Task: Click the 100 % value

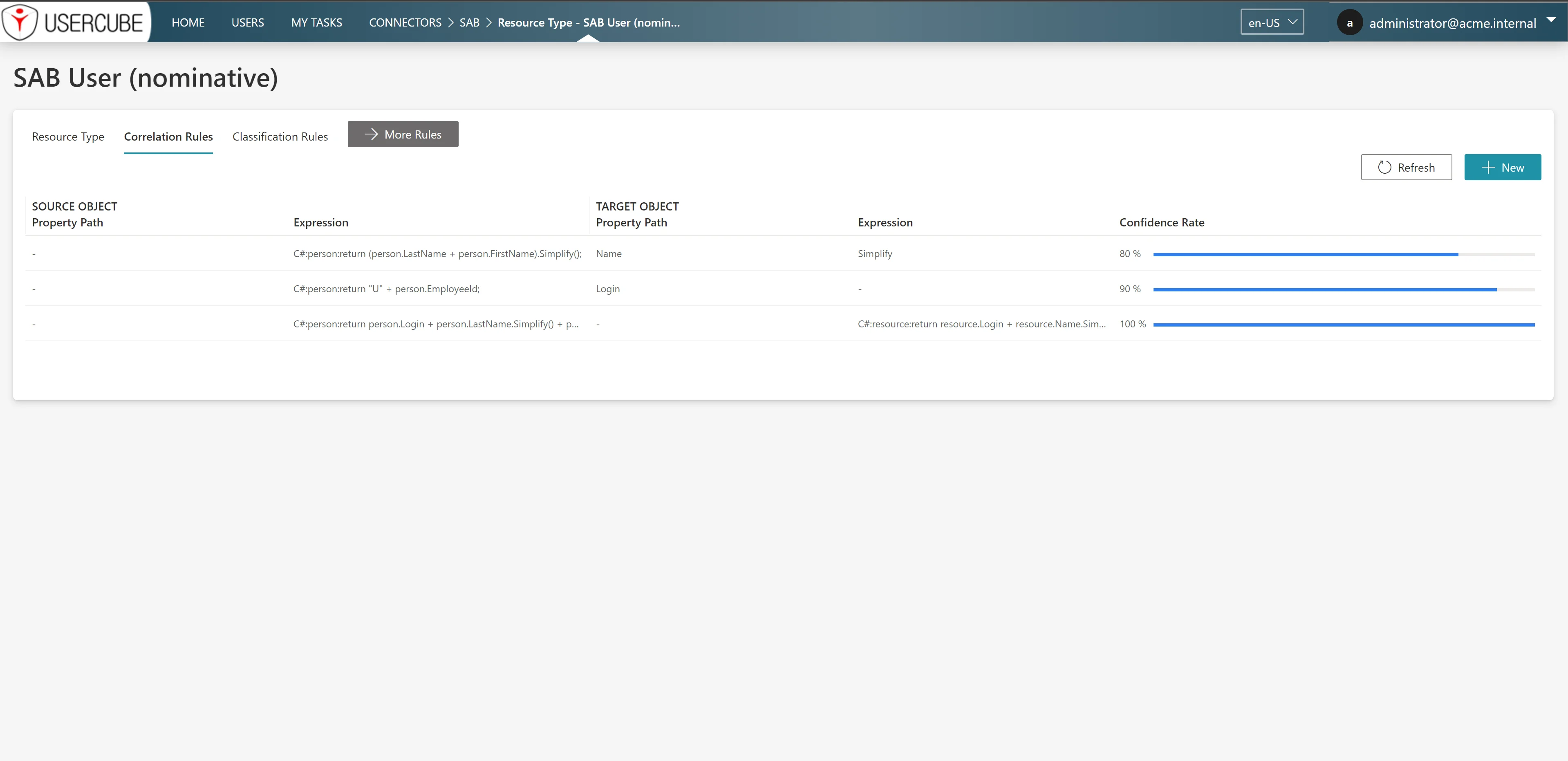Action: point(1132,325)
